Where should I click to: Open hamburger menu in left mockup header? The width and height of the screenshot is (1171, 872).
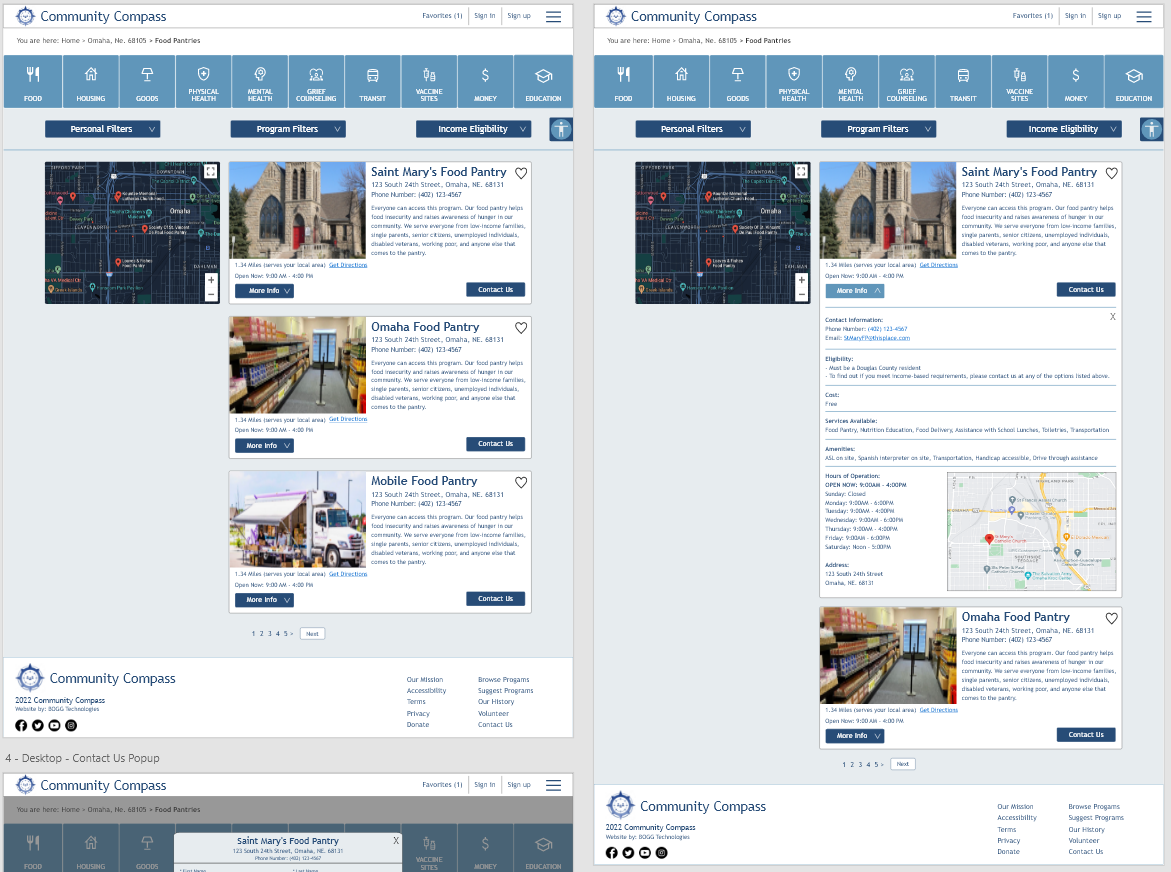pos(553,16)
